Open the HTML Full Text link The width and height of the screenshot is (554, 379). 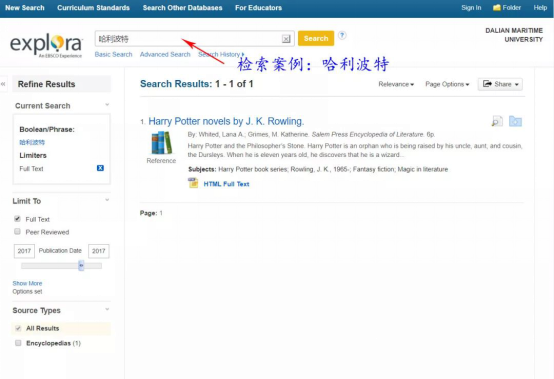[x=226, y=184]
